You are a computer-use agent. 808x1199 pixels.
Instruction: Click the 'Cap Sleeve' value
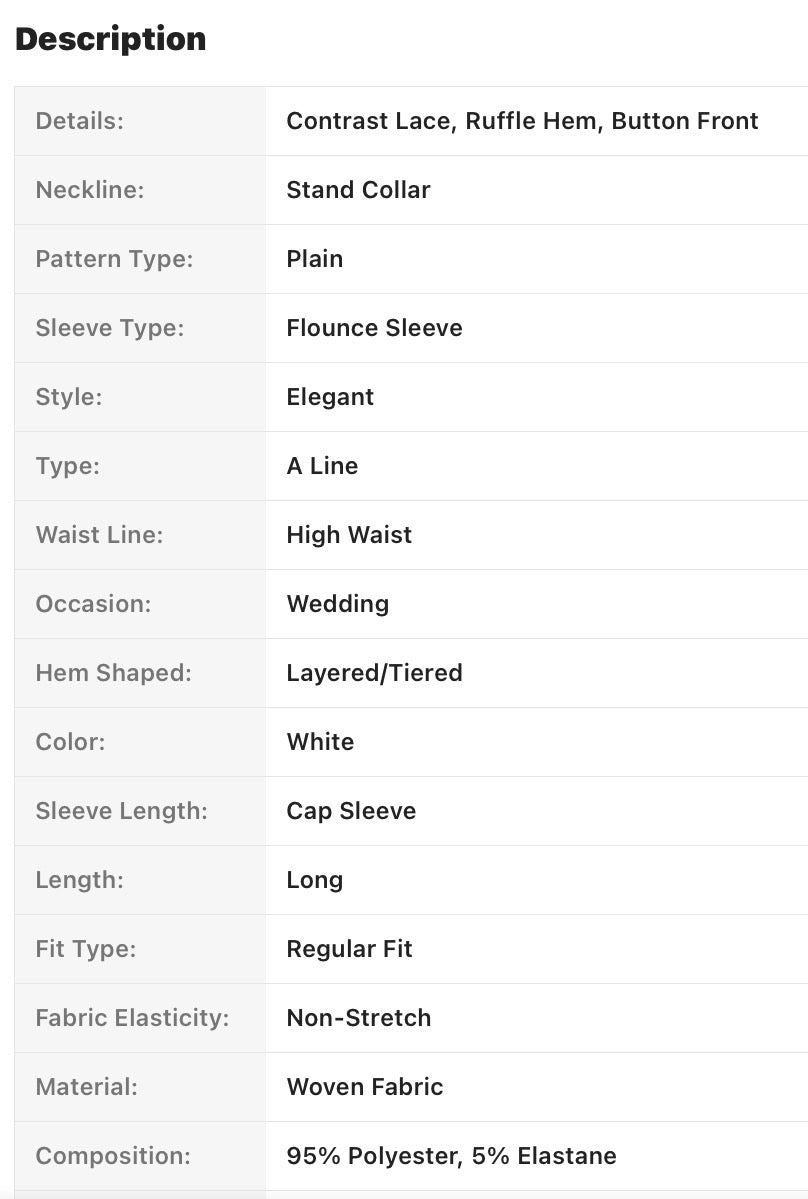coord(351,811)
